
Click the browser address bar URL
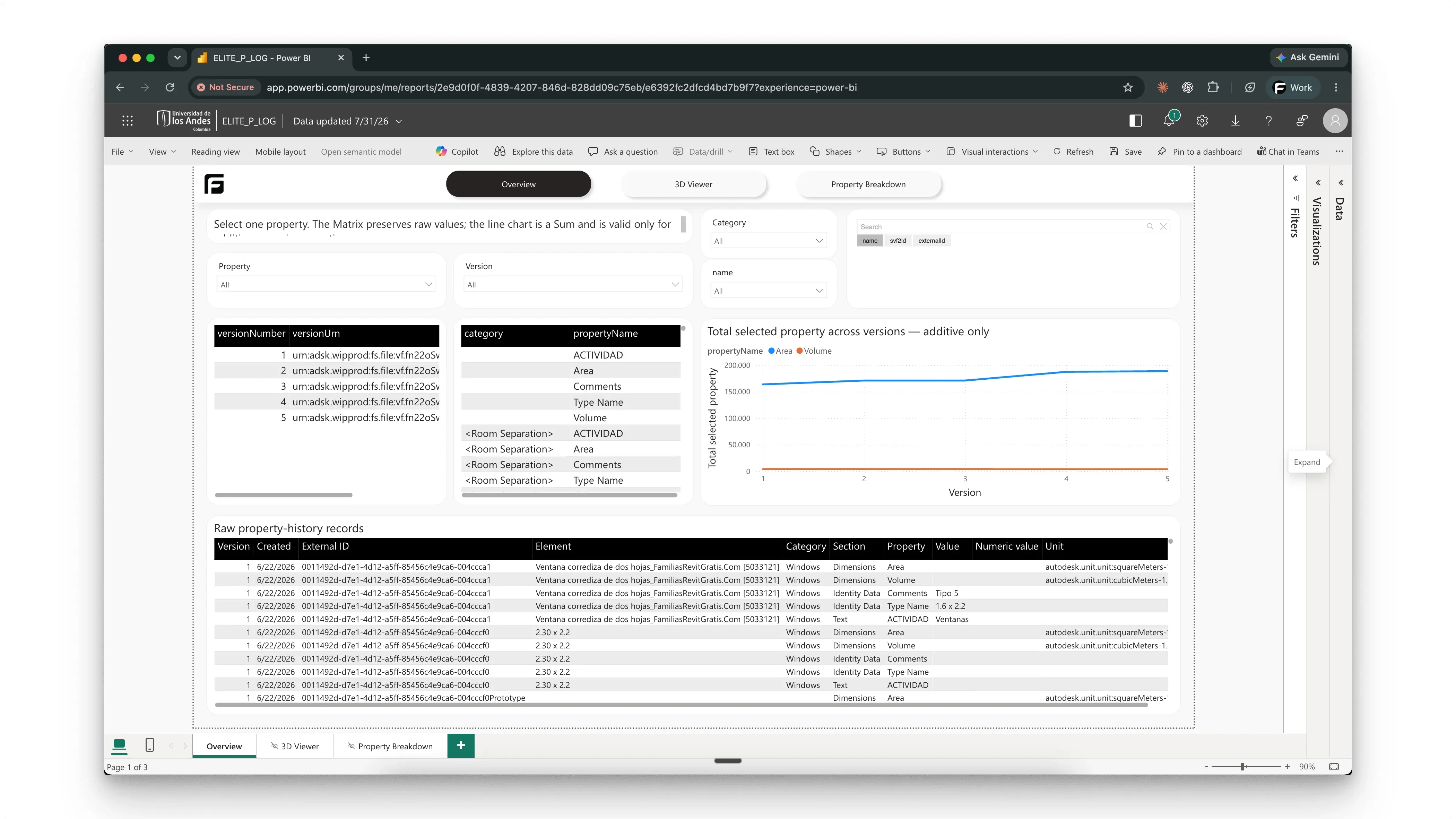[561, 88]
